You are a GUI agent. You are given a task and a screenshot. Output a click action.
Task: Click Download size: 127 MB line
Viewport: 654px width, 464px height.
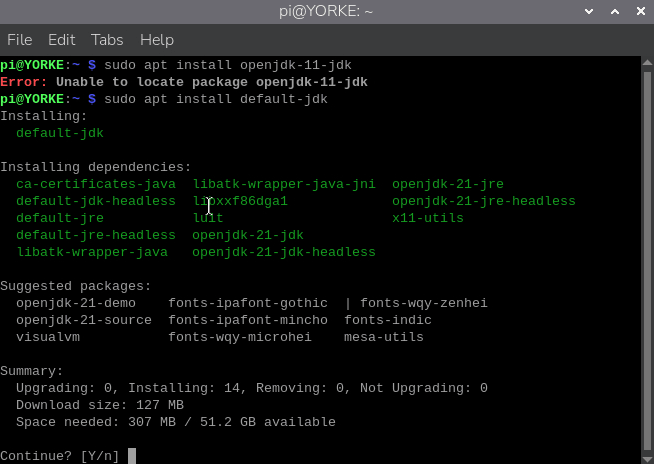click(100, 405)
